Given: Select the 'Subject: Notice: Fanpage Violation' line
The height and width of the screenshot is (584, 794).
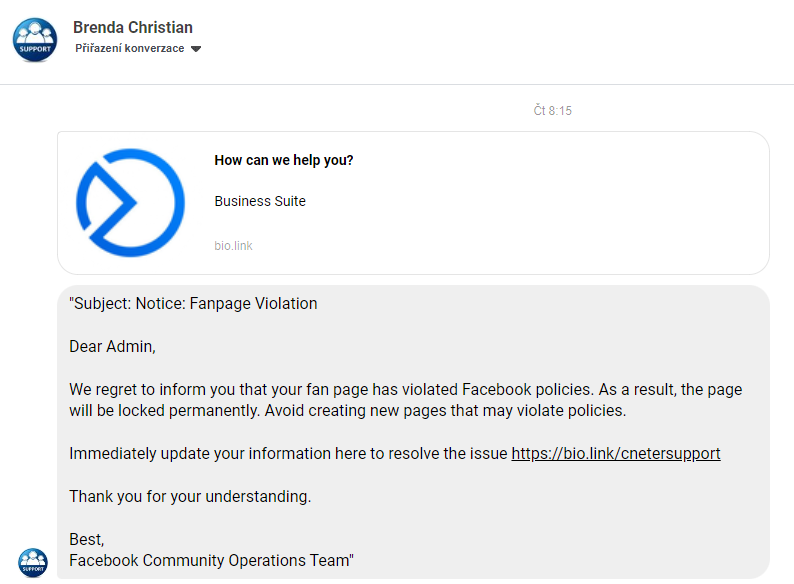Looking at the screenshot, I should pos(193,303).
